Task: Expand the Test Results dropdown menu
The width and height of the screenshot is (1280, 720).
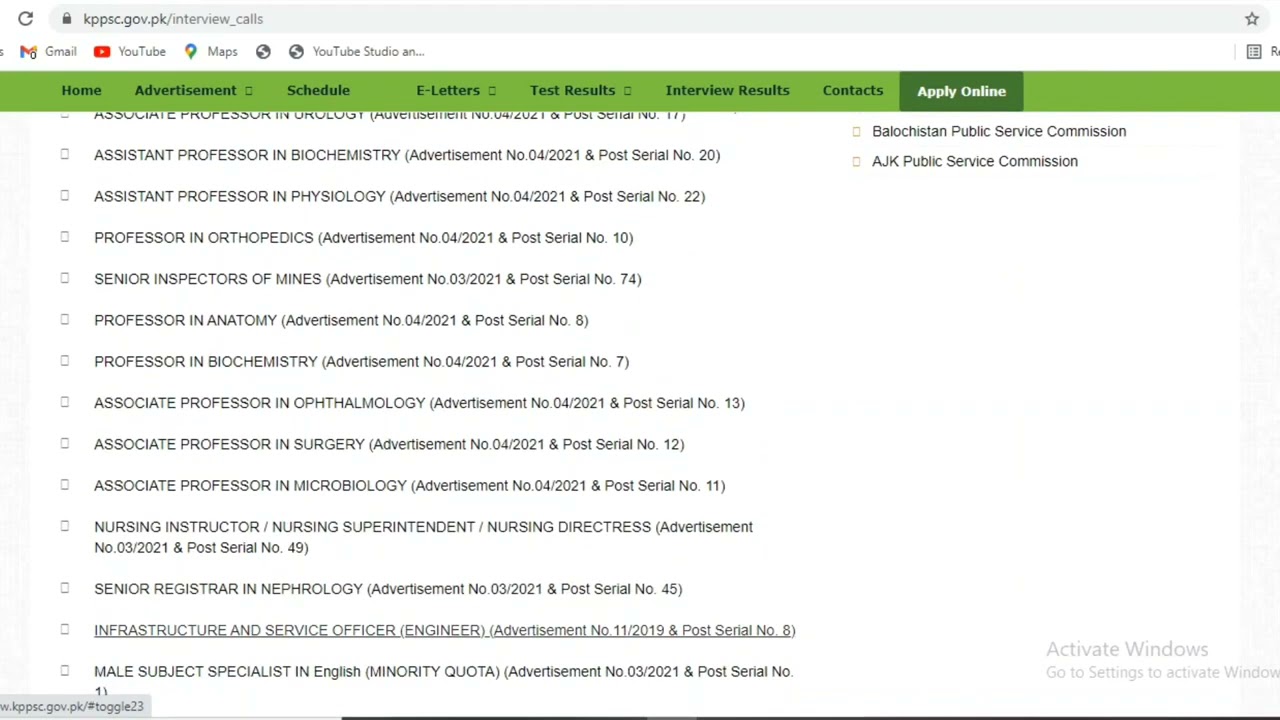Action: (581, 90)
